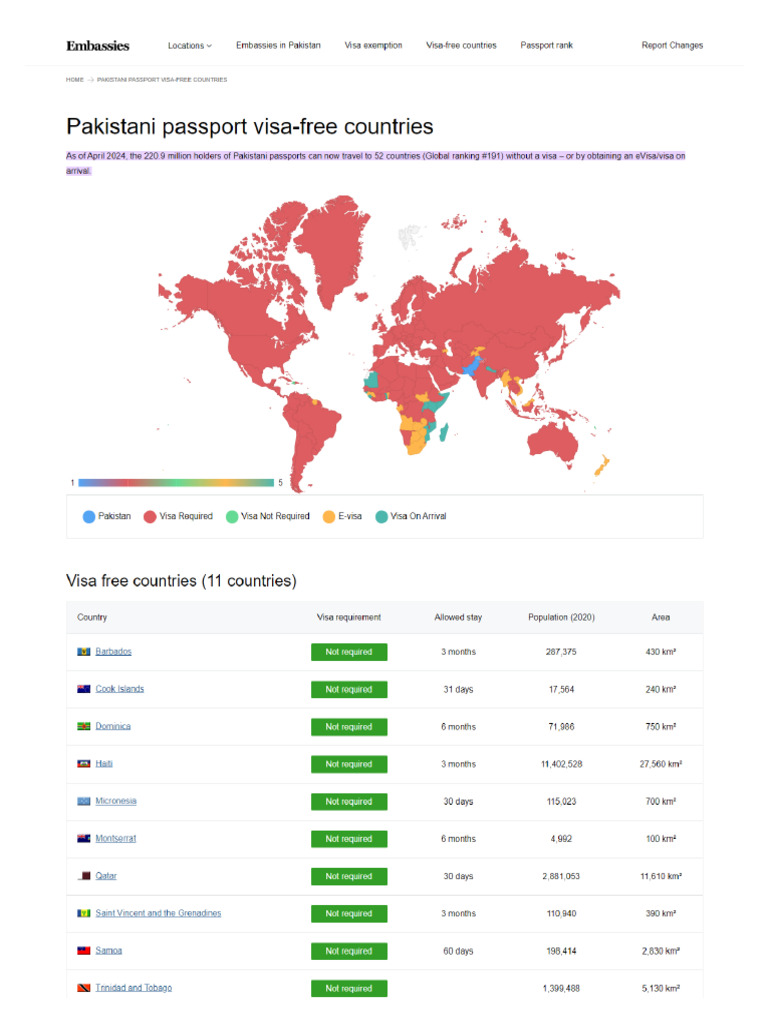The image size is (768, 1024).
Task: Open Embassies in Pakistan page
Action: [278, 46]
